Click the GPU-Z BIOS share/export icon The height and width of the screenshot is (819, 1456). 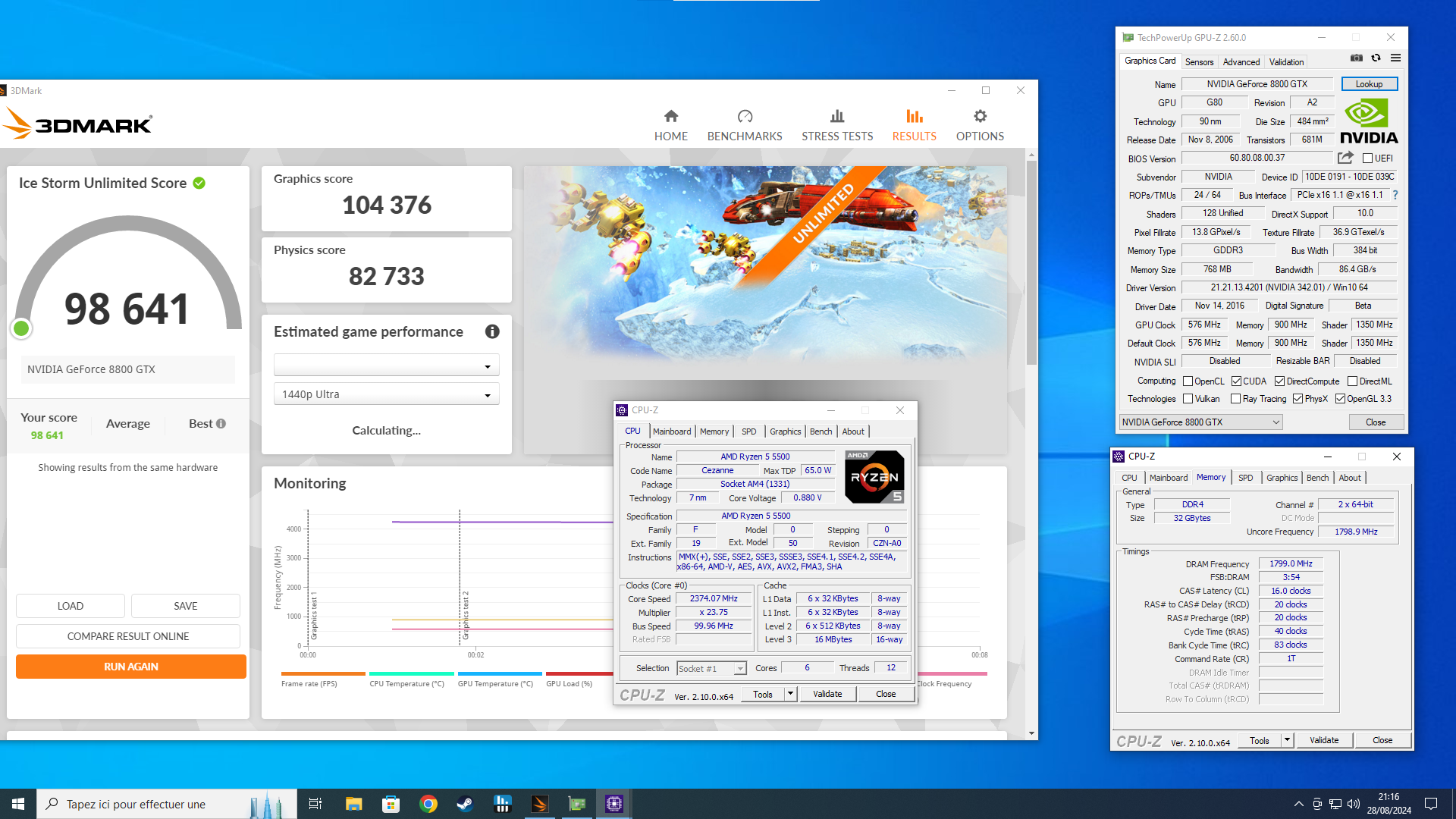pos(1345,158)
